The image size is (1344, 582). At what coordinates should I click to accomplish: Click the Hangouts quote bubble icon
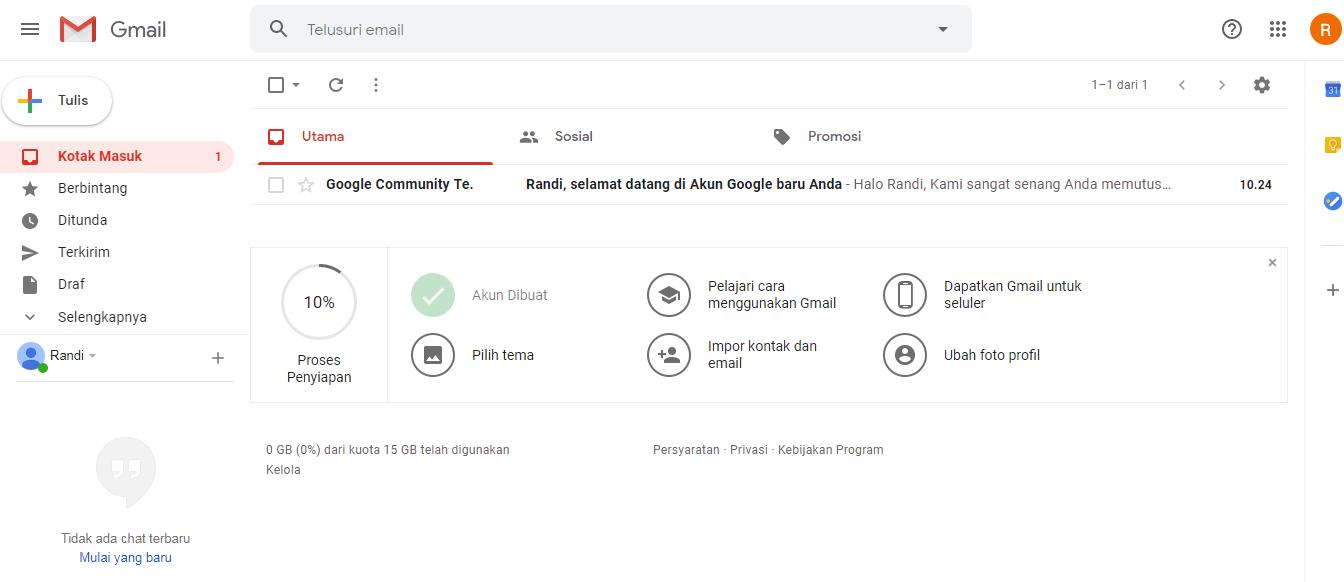[x=126, y=471]
